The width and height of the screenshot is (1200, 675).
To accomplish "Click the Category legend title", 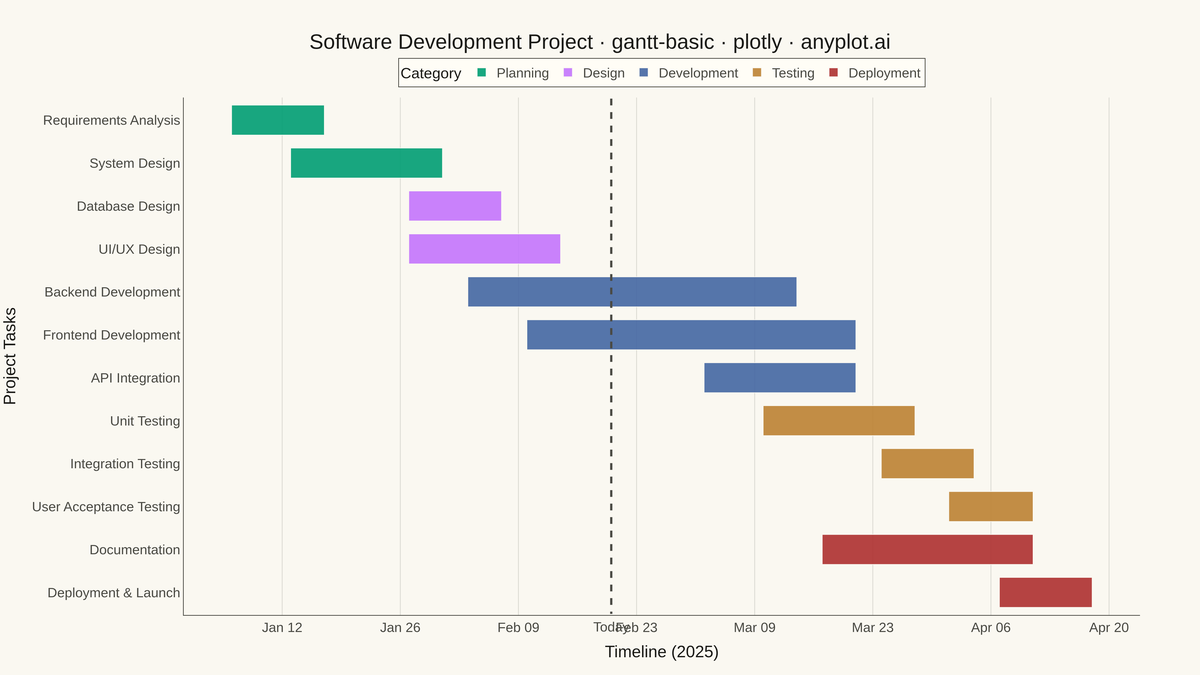I will click(431, 73).
